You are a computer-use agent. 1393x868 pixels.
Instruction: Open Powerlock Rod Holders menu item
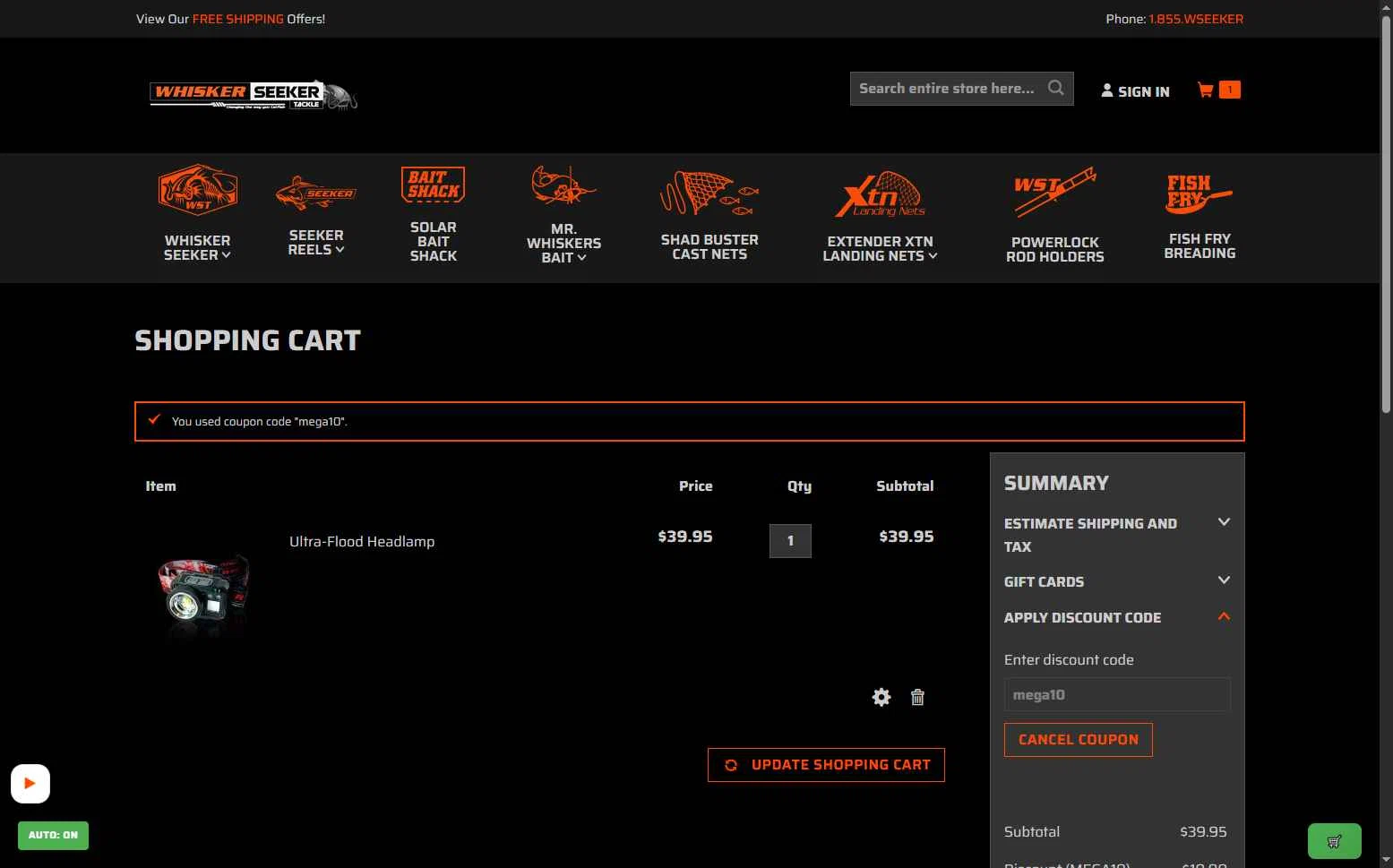tap(1054, 250)
